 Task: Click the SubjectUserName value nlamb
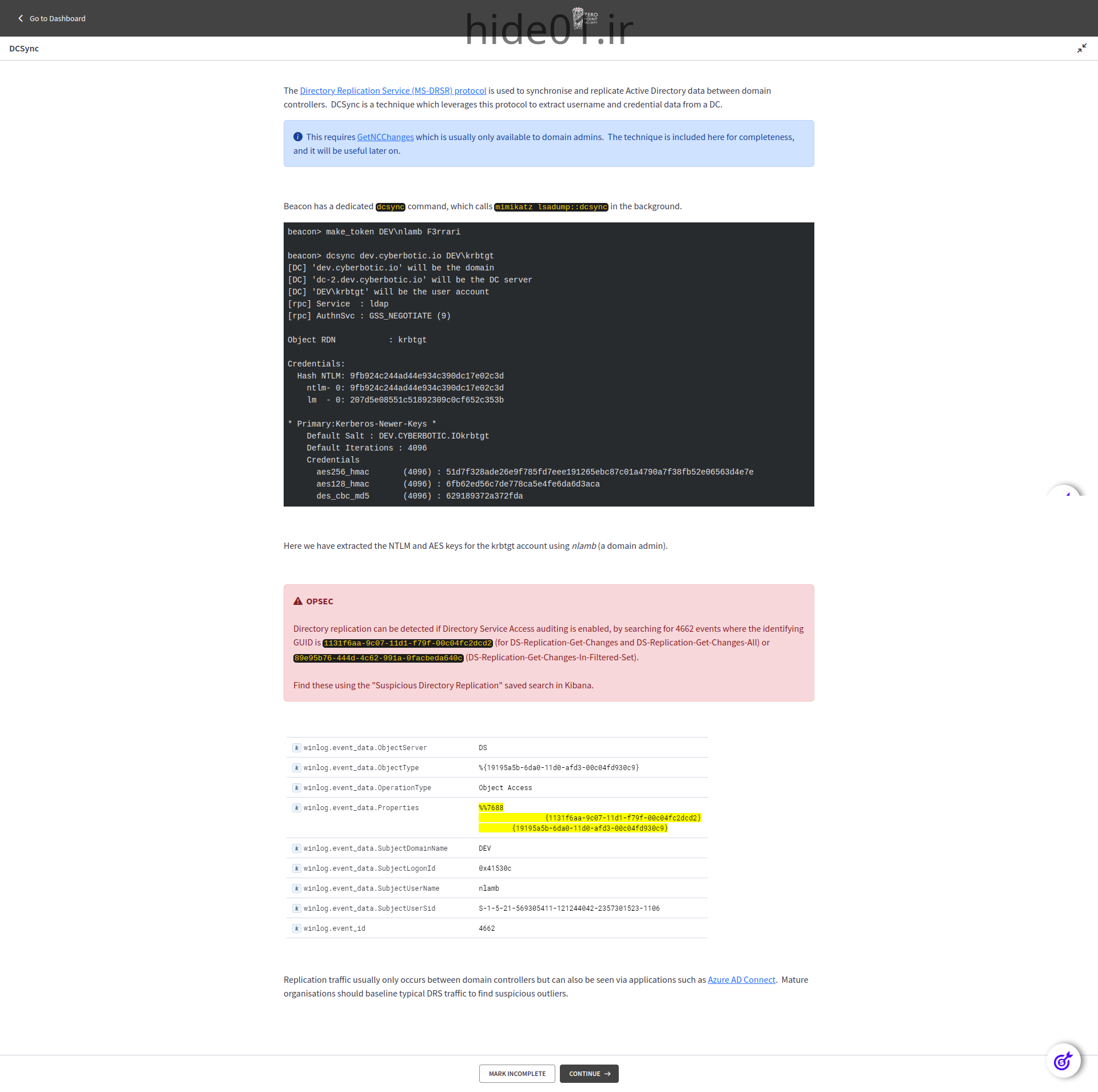click(x=489, y=888)
